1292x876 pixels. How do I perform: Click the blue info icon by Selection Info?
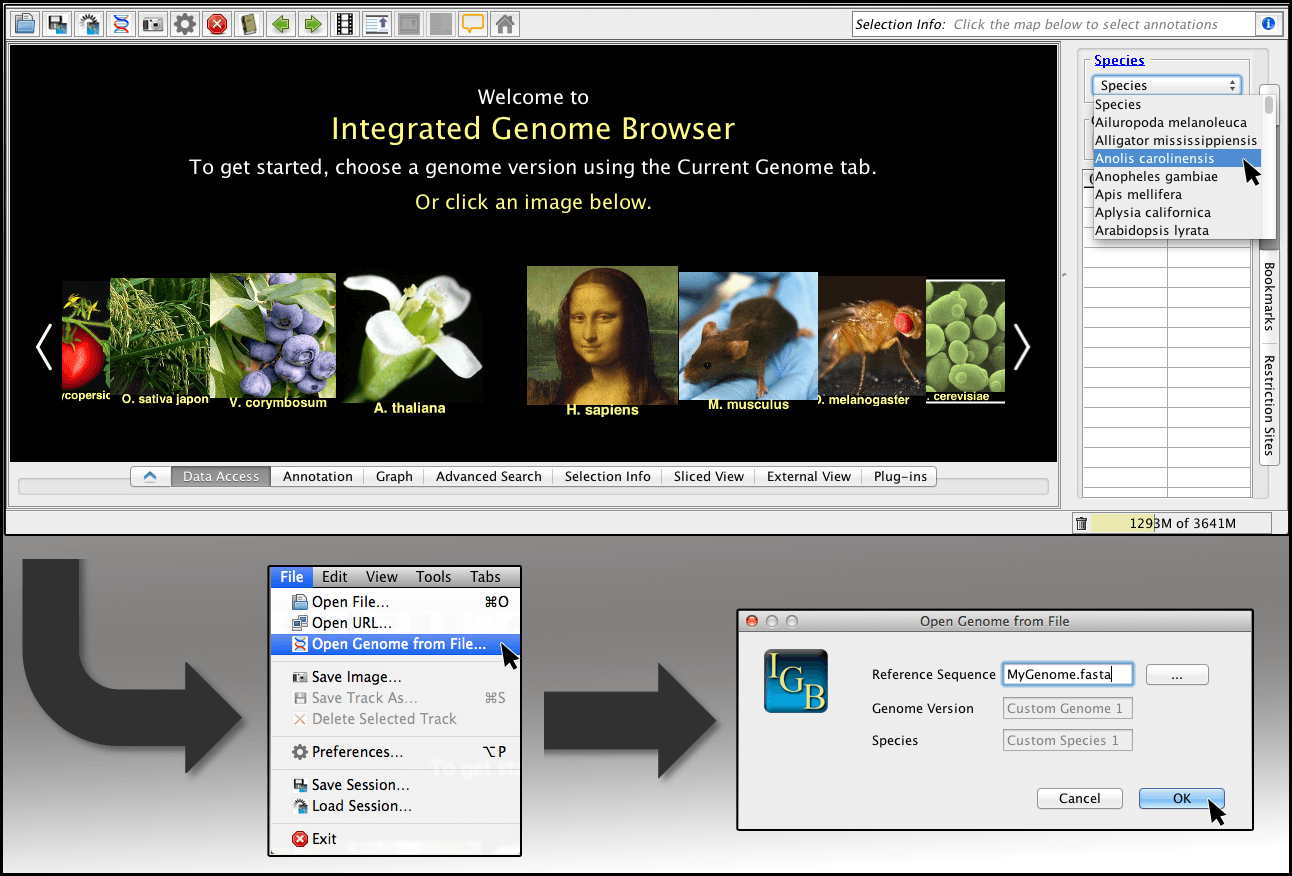1268,24
